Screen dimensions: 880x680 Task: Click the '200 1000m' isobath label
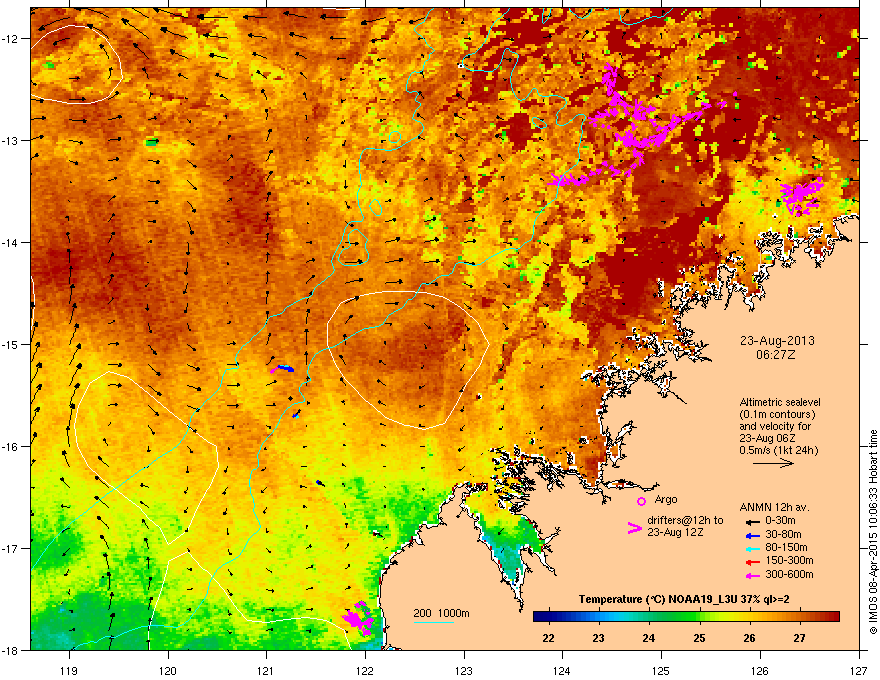[x=441, y=613]
